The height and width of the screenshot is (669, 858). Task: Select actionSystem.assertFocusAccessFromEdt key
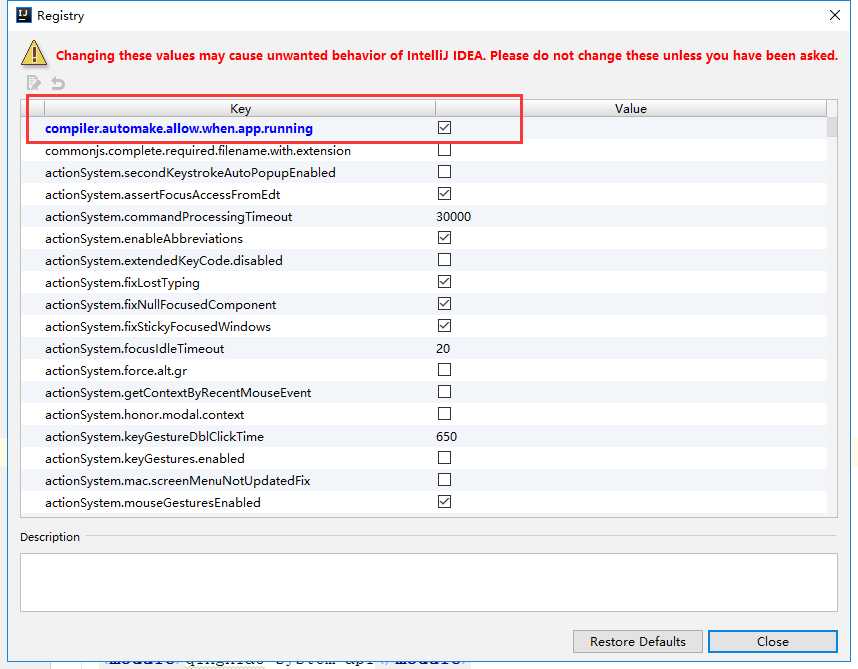162,194
